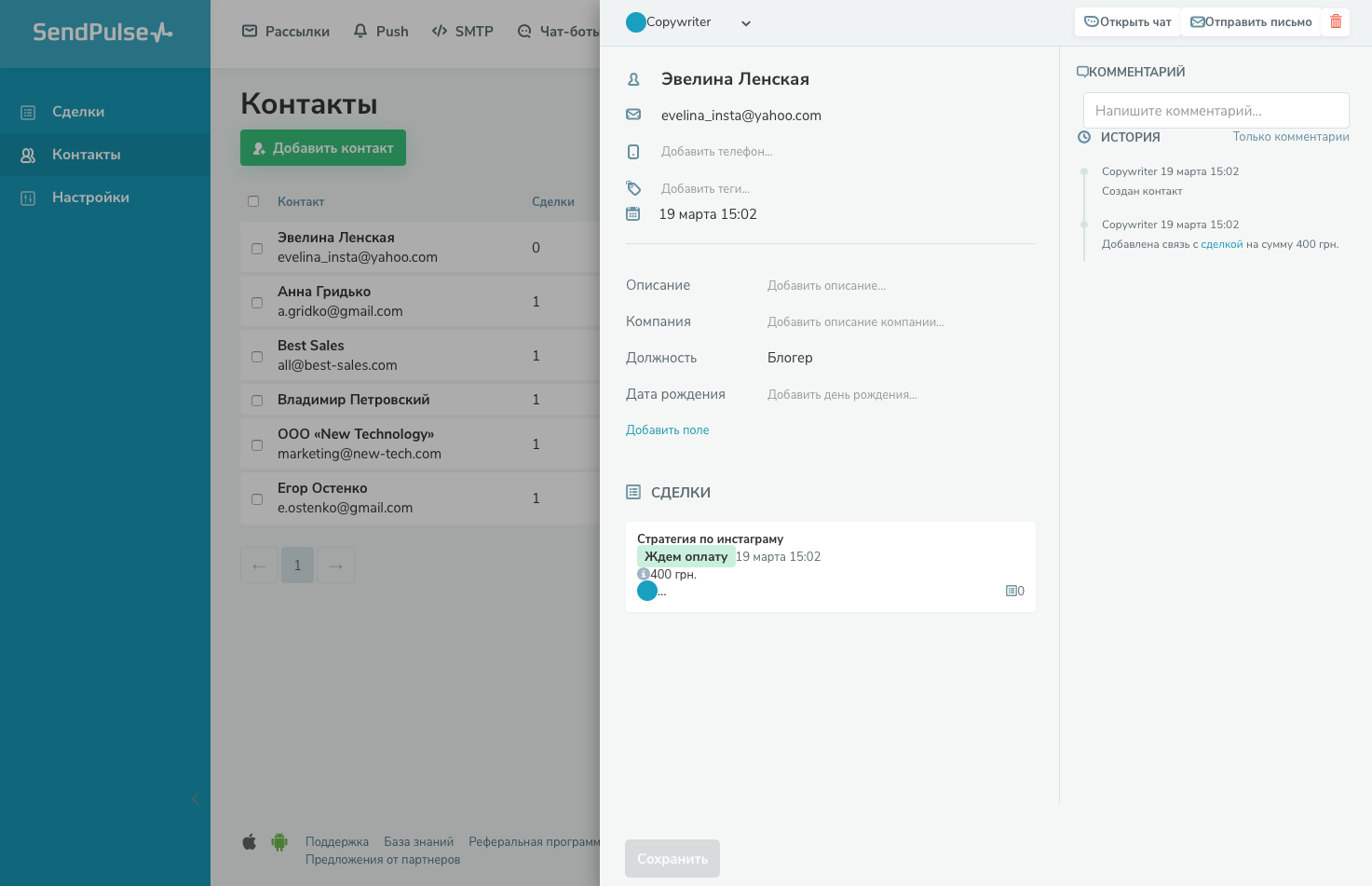The height and width of the screenshot is (886, 1372).
Task: Click the Добавить поле link
Action: (x=667, y=429)
